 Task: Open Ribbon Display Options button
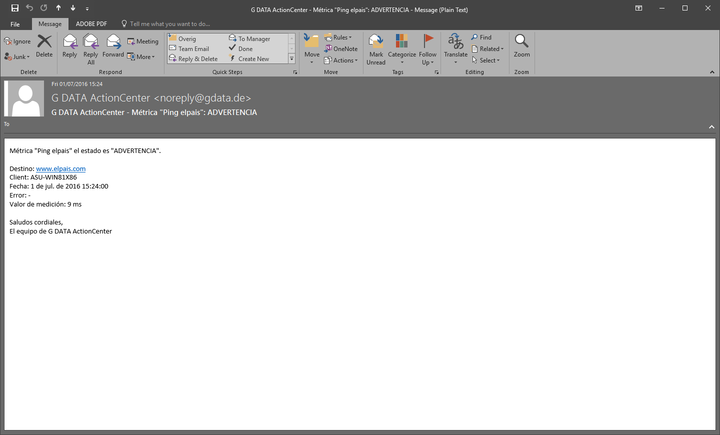coord(639,8)
